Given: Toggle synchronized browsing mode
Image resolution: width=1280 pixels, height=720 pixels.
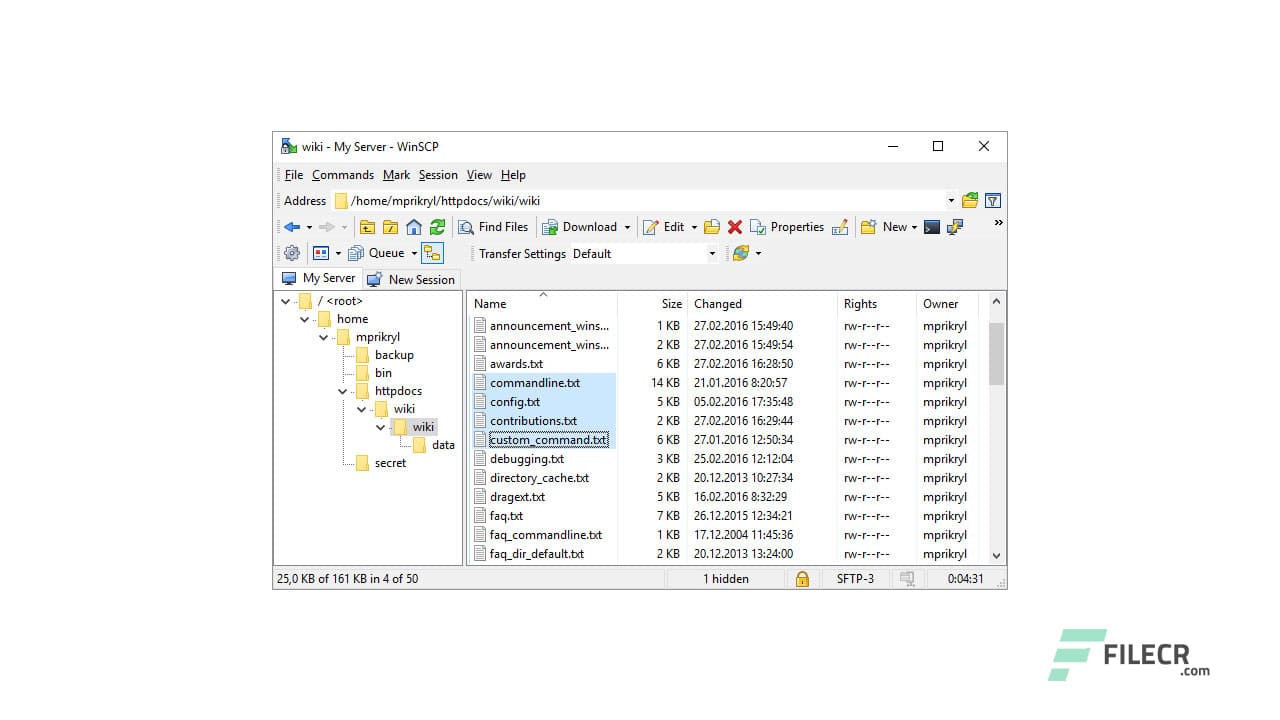Looking at the screenshot, I should (430, 253).
